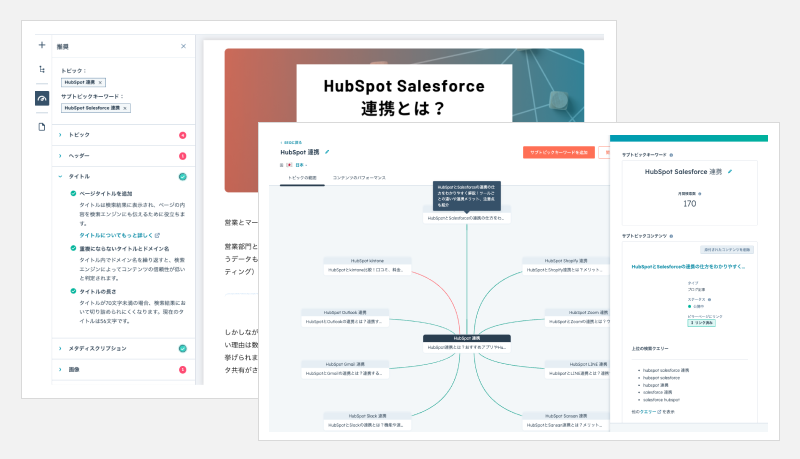Click info icon beside ステータス label

tap(710, 299)
